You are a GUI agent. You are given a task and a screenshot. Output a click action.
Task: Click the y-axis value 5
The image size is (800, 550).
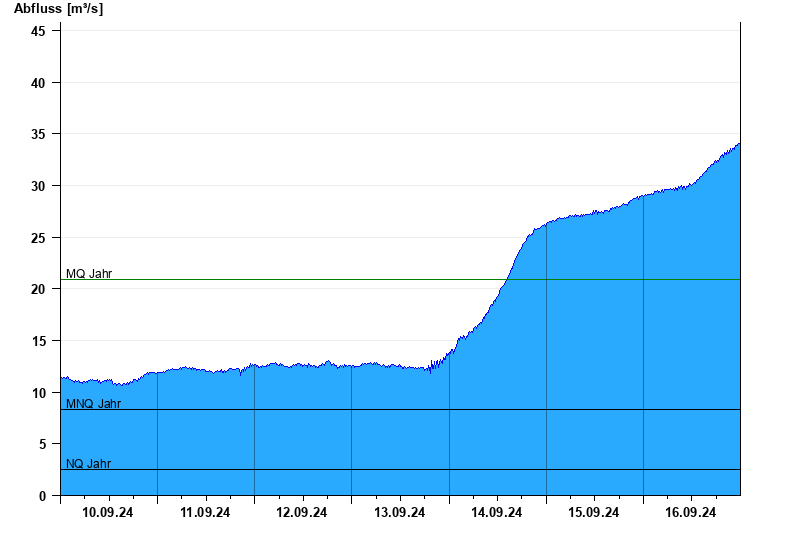click(42, 444)
